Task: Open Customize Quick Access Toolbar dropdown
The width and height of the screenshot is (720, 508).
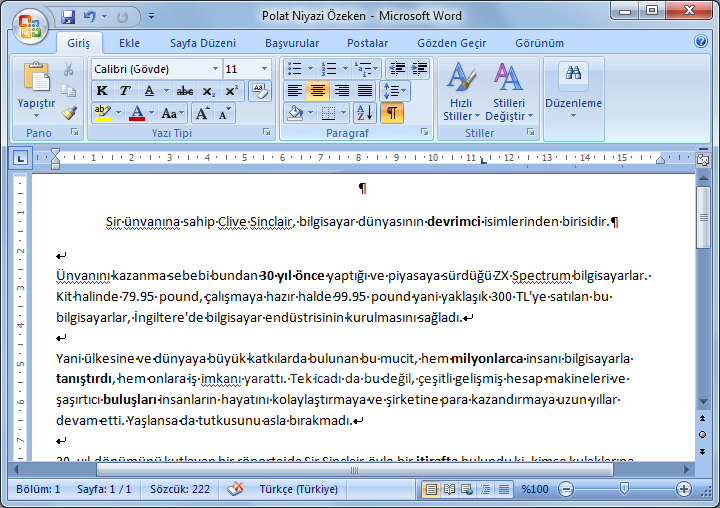Action: pos(151,17)
